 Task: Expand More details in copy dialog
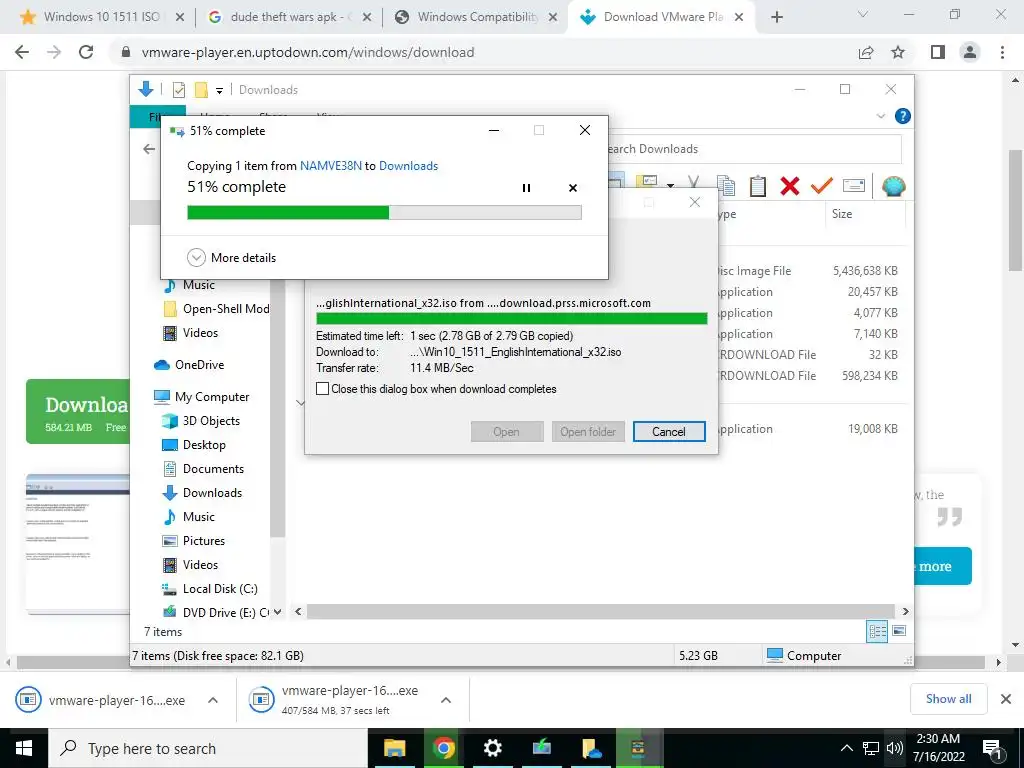[x=232, y=258]
